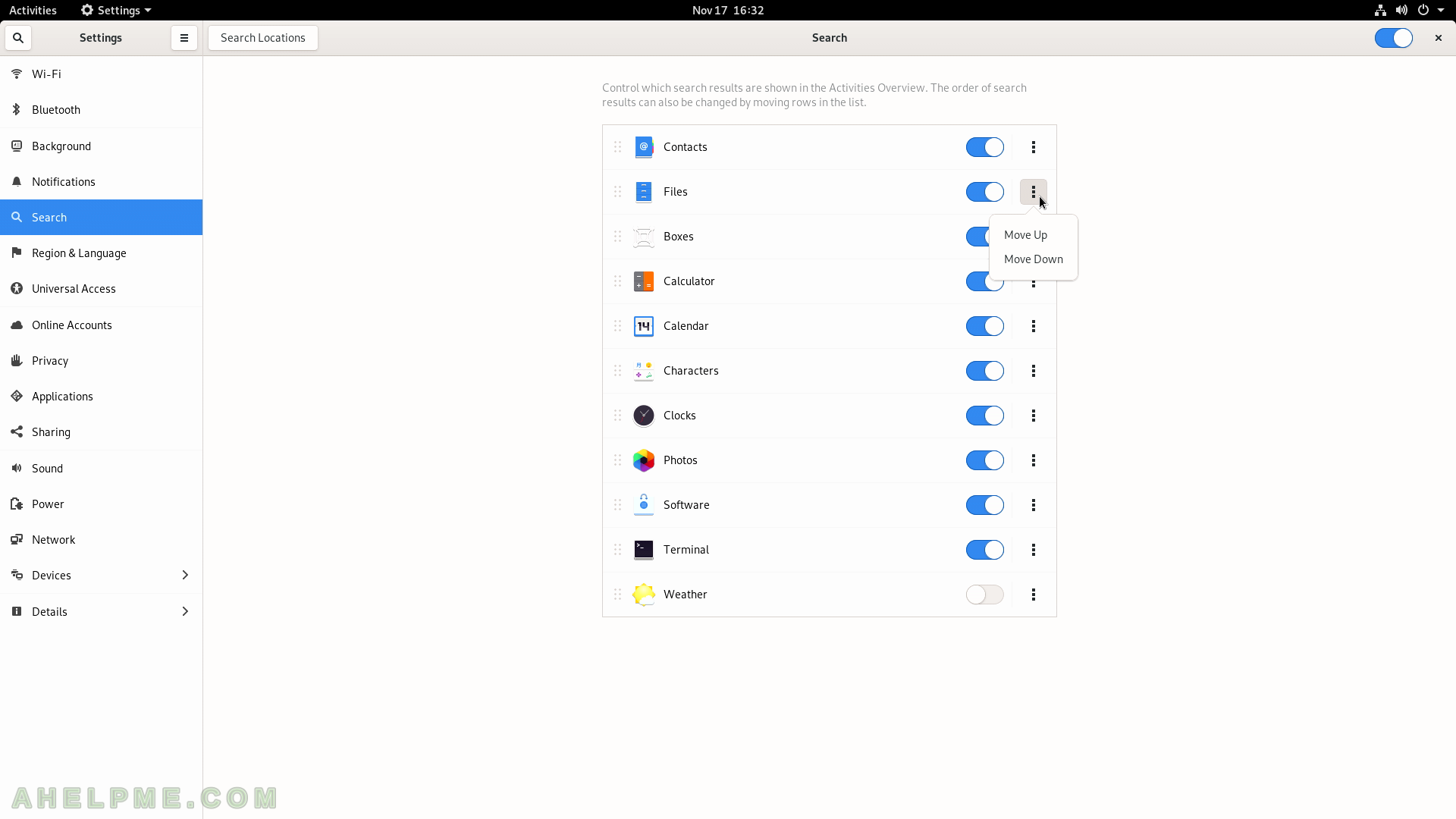Click the Sharing icon in sidebar
The width and height of the screenshot is (1456, 819).
(17, 432)
